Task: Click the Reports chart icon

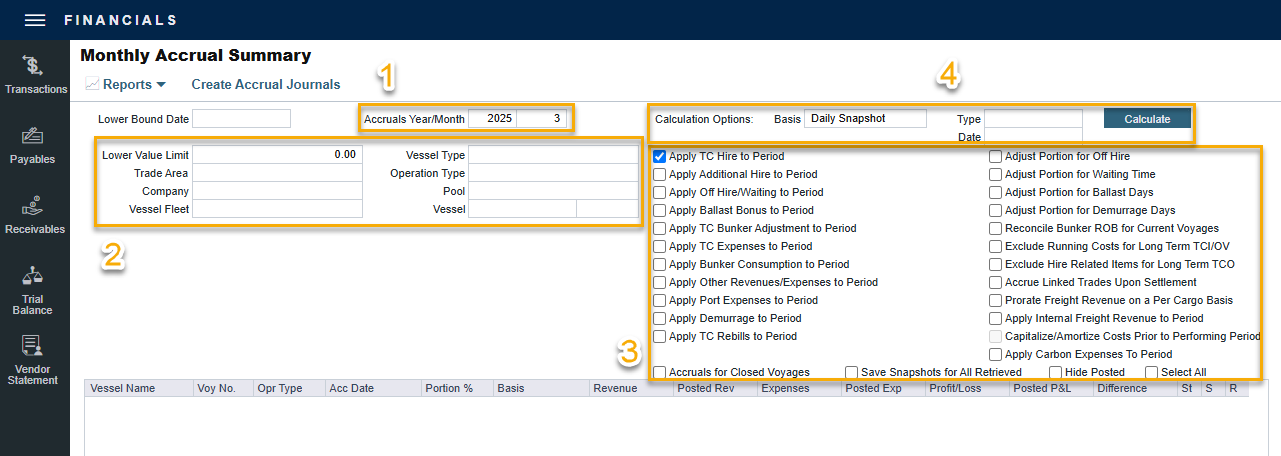Action: point(92,85)
